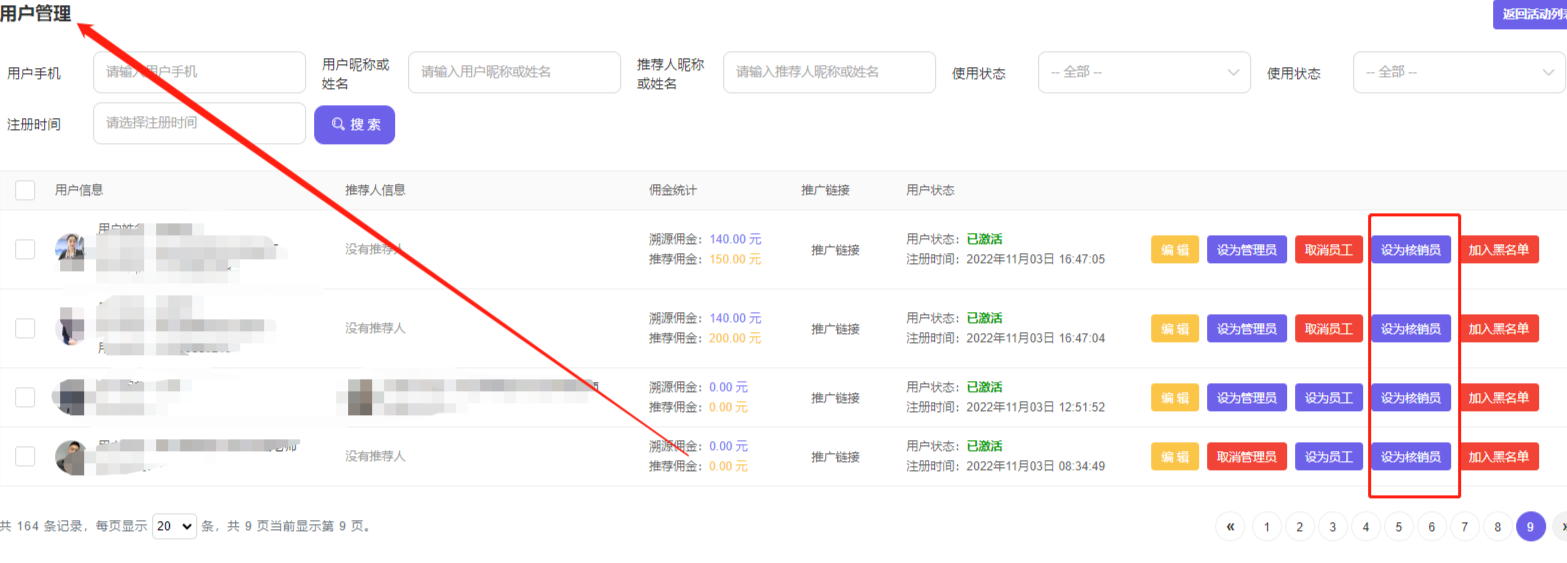
Task: Check the row registered at 12:51:52
Action: [25, 397]
